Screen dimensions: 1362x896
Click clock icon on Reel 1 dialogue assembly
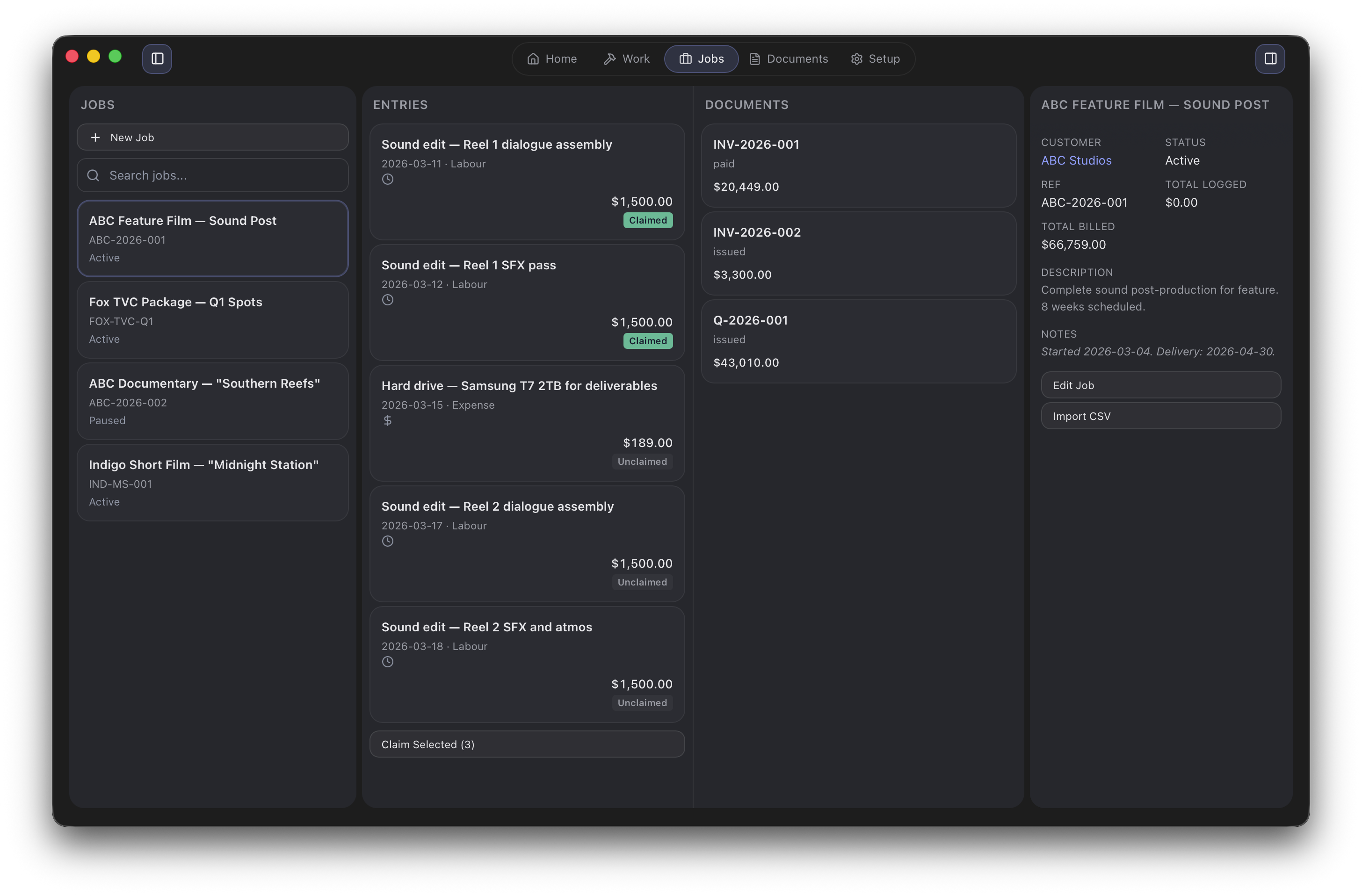tap(387, 179)
